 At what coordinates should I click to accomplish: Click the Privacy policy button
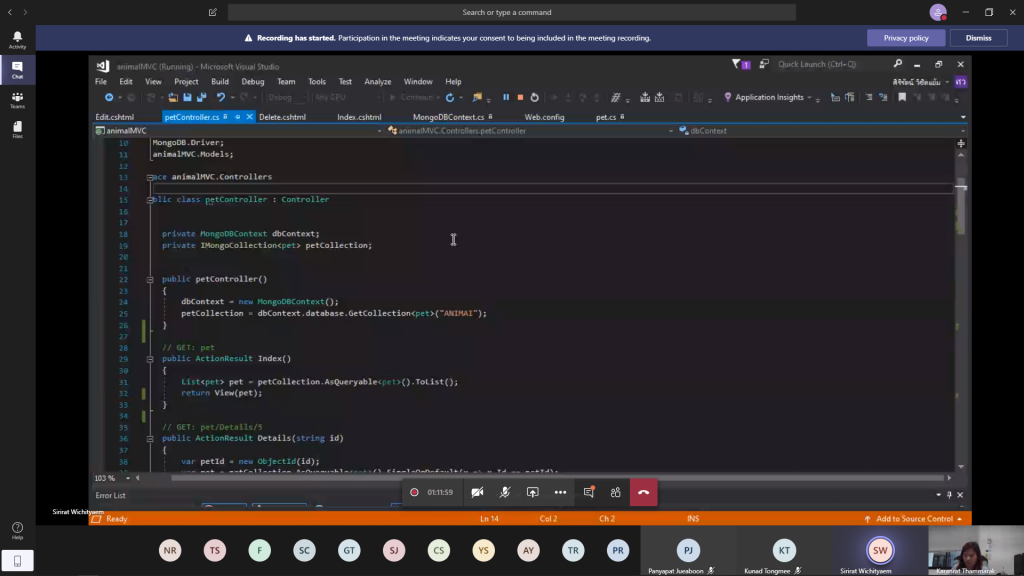pos(905,38)
